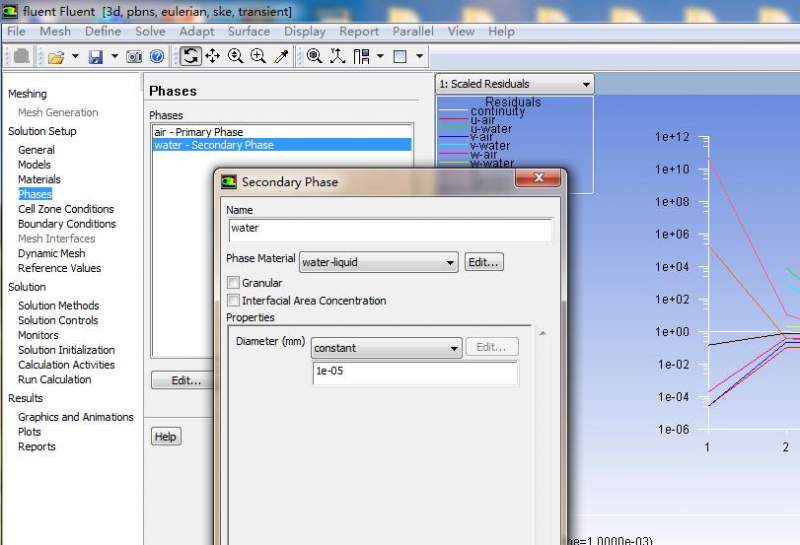Image resolution: width=800 pixels, height=545 pixels.
Task: Open Run Calculation
Action: point(55,380)
